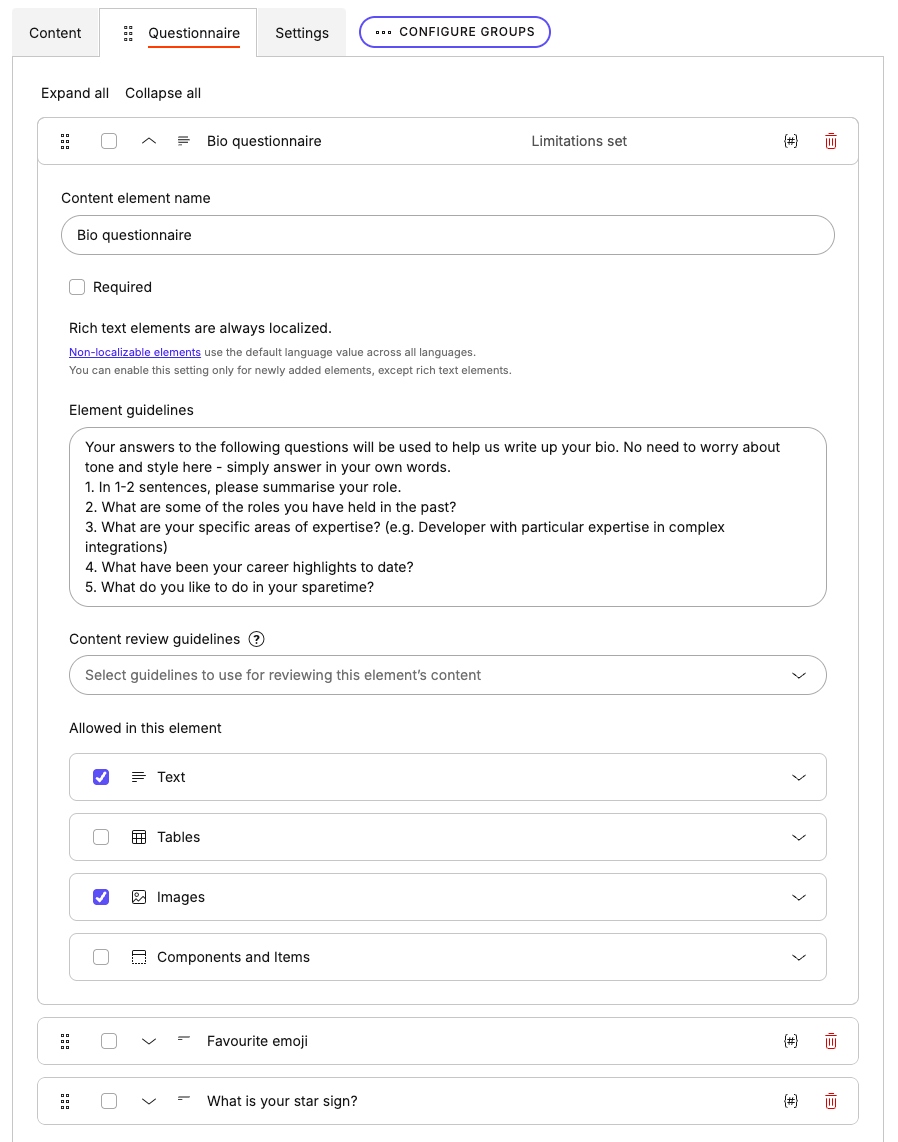The width and height of the screenshot is (898, 1142).
Task: Uncheck the Text allowed option
Action: [x=101, y=777]
